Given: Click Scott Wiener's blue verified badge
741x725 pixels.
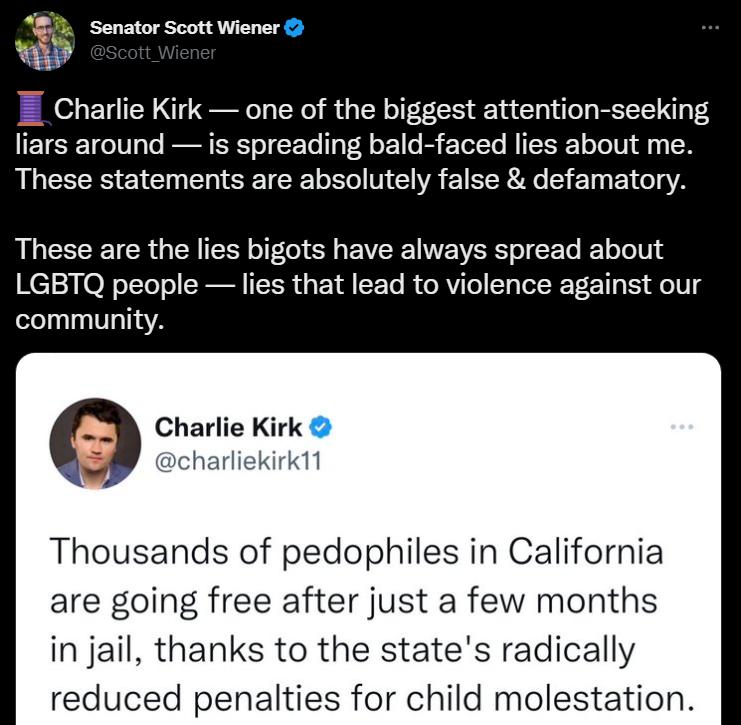Looking at the screenshot, I should tap(294, 28).
